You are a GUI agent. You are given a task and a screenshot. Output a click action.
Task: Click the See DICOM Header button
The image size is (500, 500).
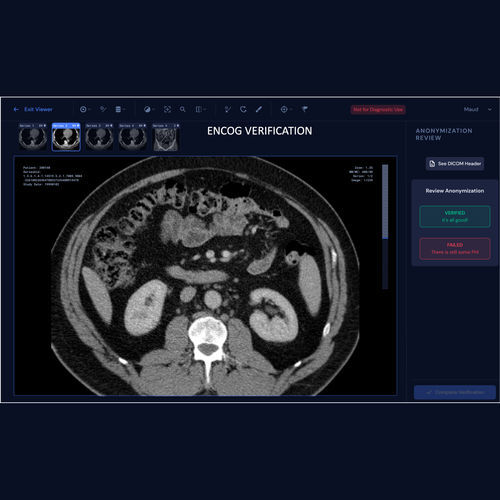(x=455, y=164)
